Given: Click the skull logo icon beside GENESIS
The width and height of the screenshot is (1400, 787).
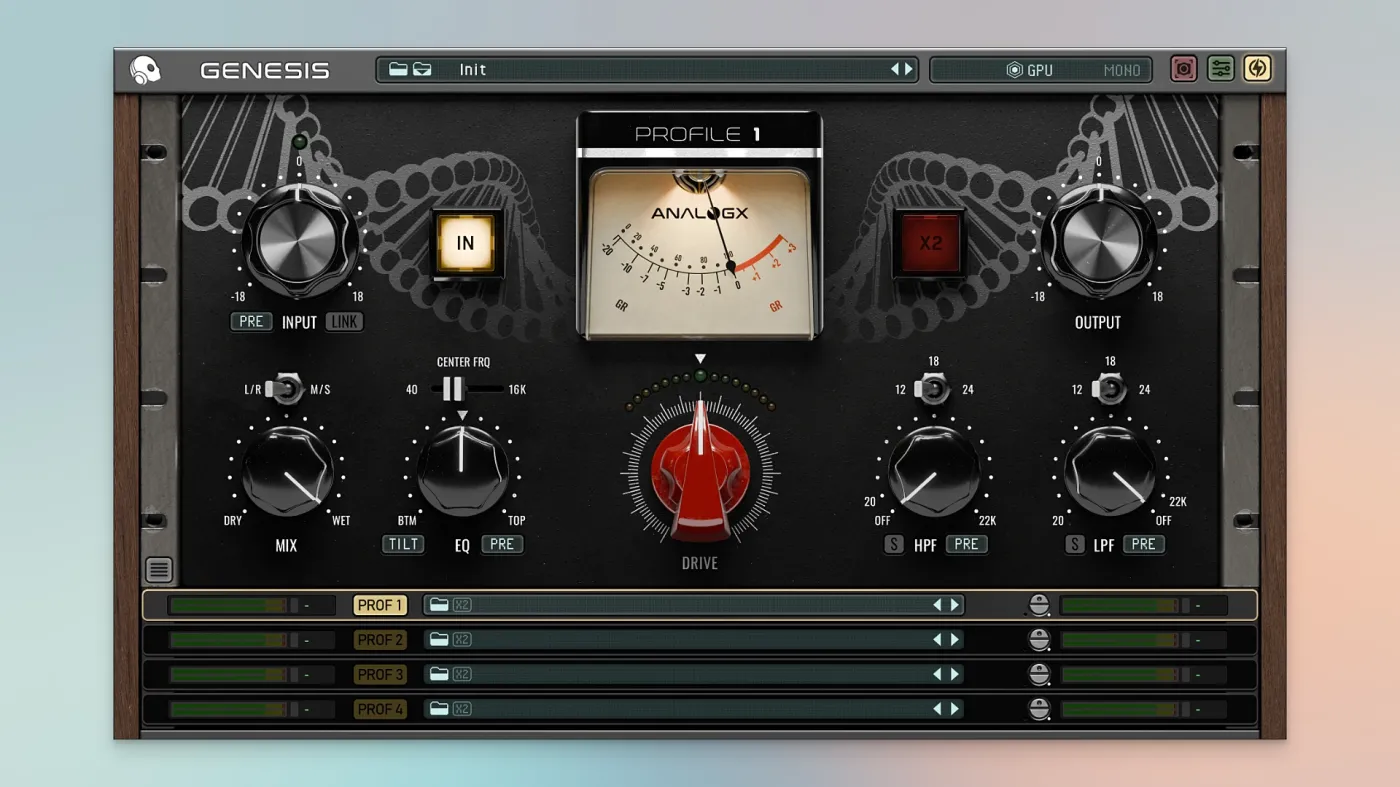Looking at the screenshot, I should coord(145,69).
